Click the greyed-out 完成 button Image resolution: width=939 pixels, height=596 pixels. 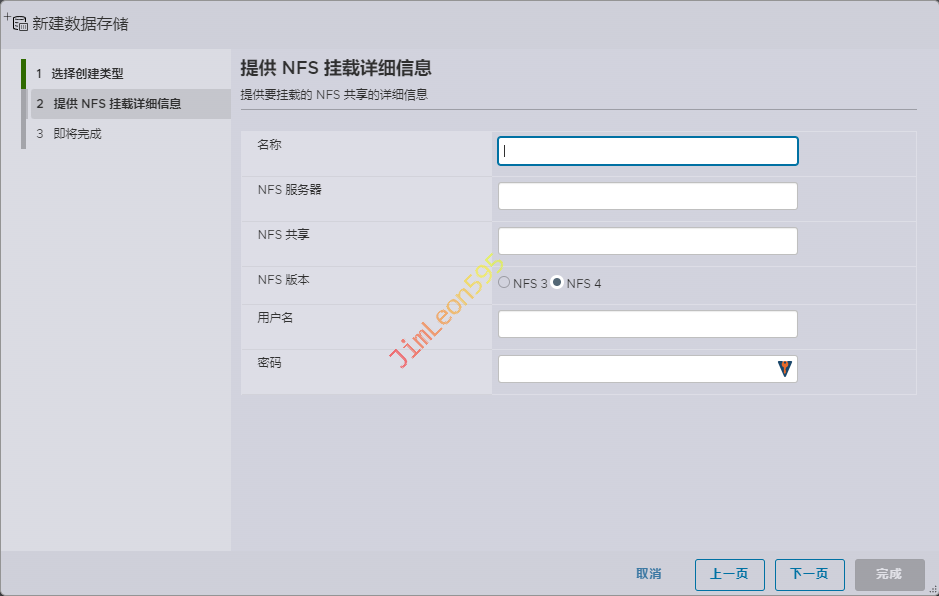889,574
